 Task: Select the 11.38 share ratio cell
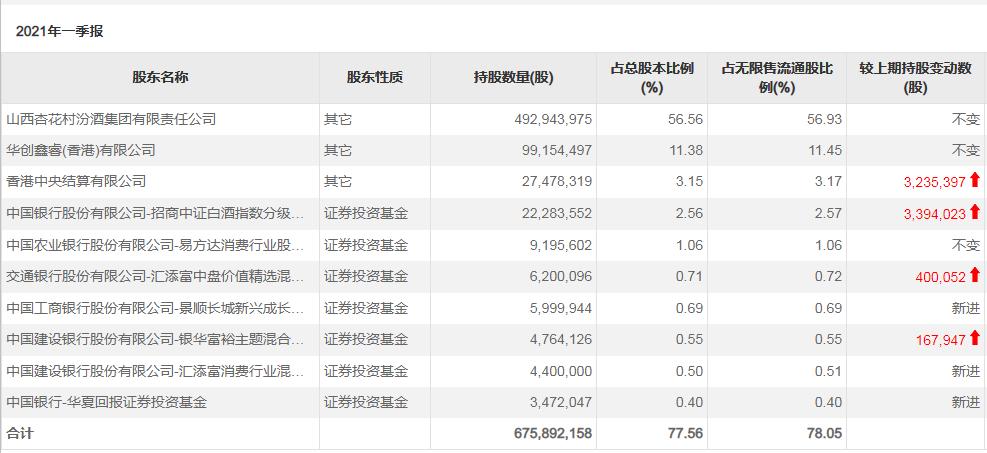point(686,150)
